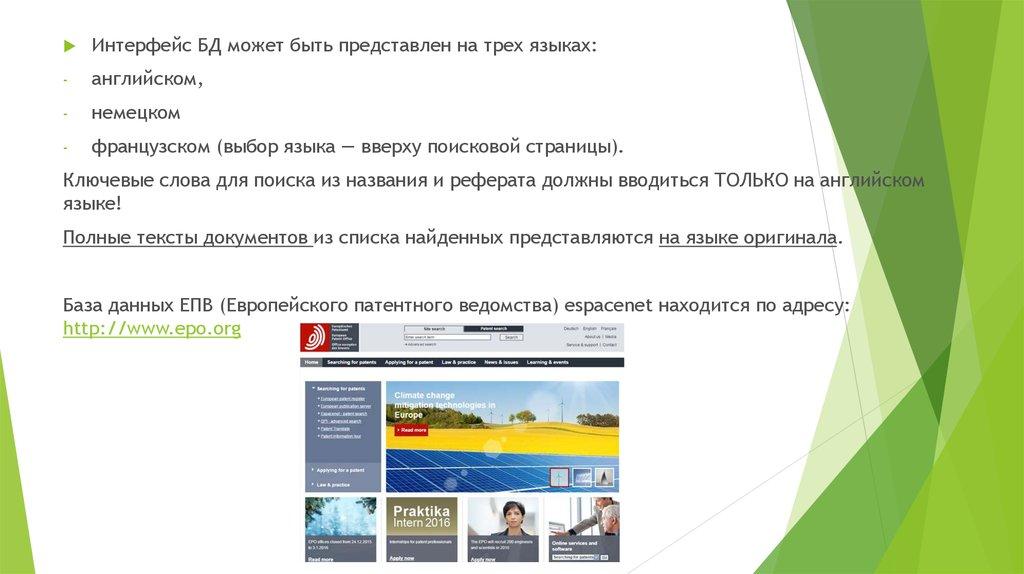The image size is (1024, 574).
Task: Select the first wind turbine carousel thumbnail
Action: [x=561, y=477]
